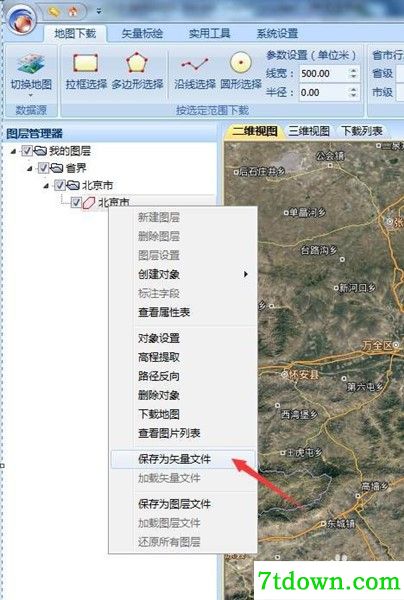
Task: Choose 查看图片列表 from context menu
Action: click(183, 433)
